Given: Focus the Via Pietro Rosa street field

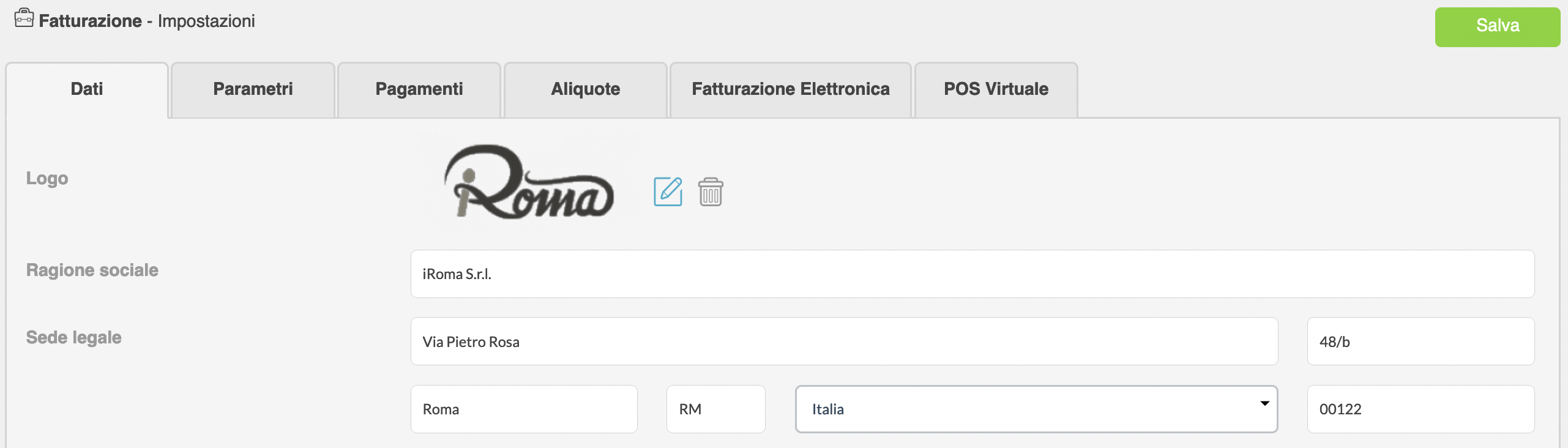Looking at the screenshot, I should pyautogui.click(x=844, y=342).
